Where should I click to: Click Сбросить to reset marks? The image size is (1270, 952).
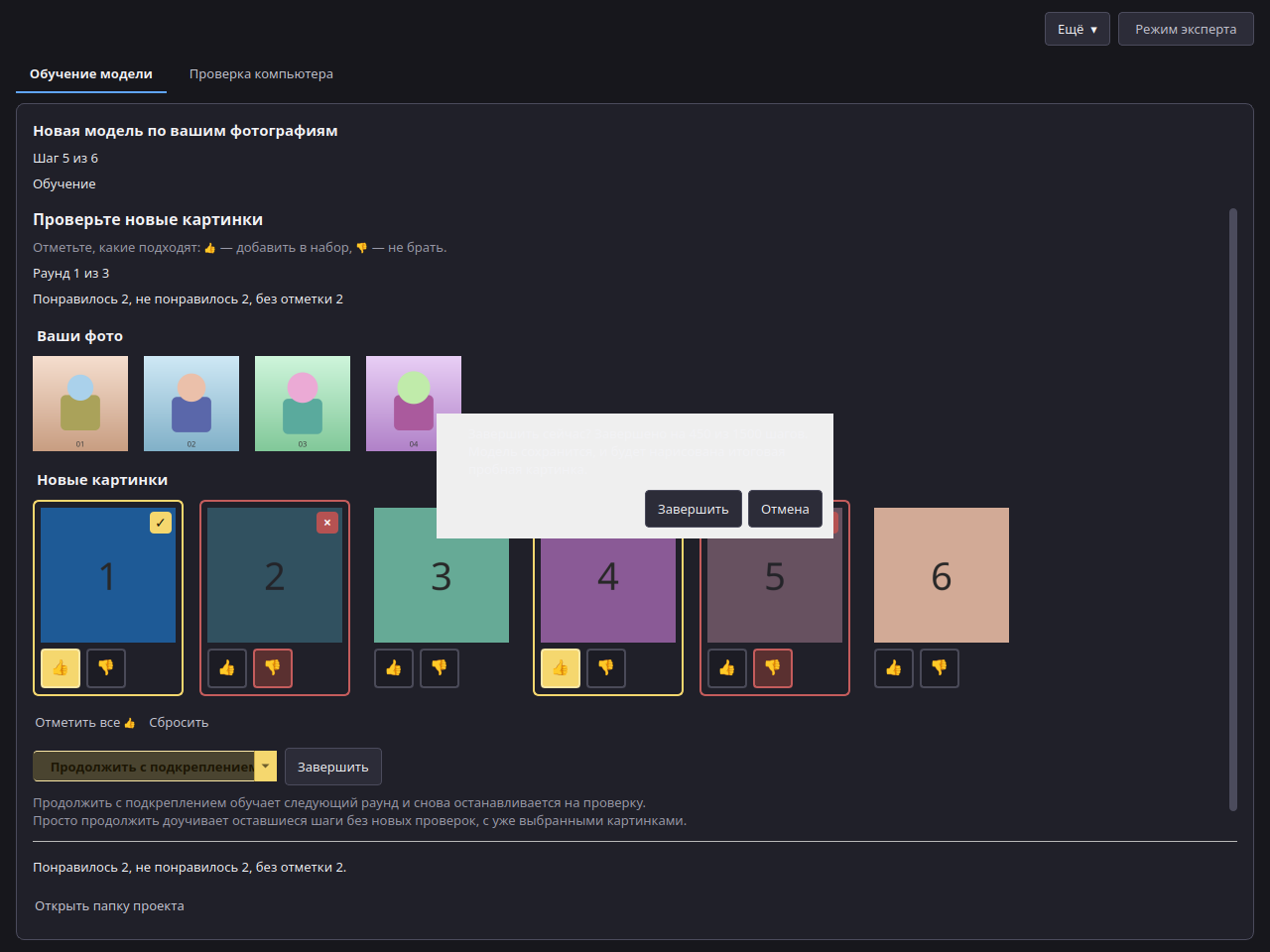[x=179, y=723]
